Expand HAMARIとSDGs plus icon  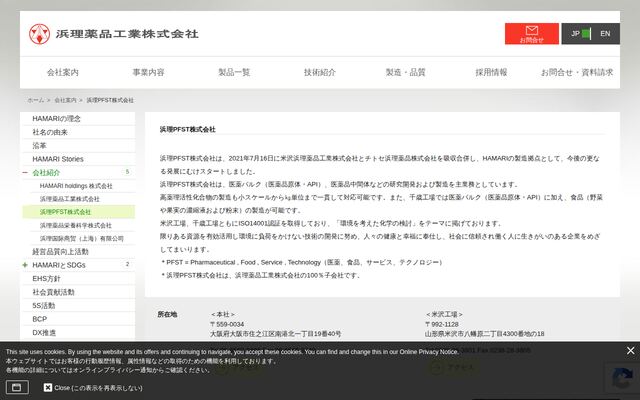(x=25, y=265)
